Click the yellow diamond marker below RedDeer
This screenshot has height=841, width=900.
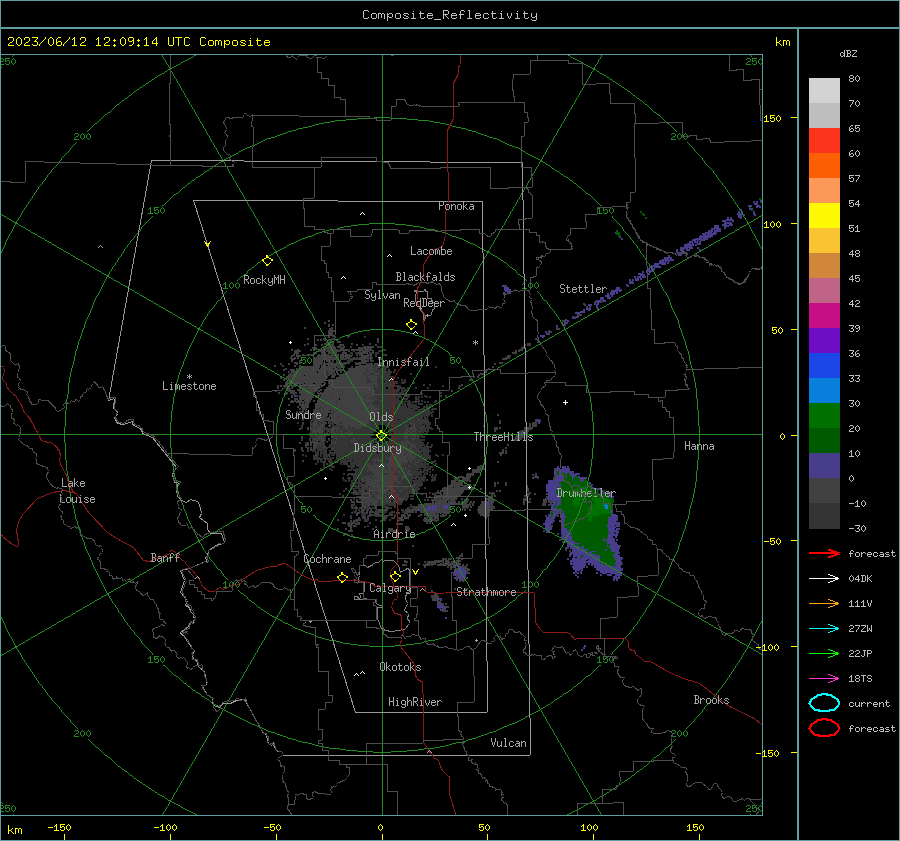411,325
